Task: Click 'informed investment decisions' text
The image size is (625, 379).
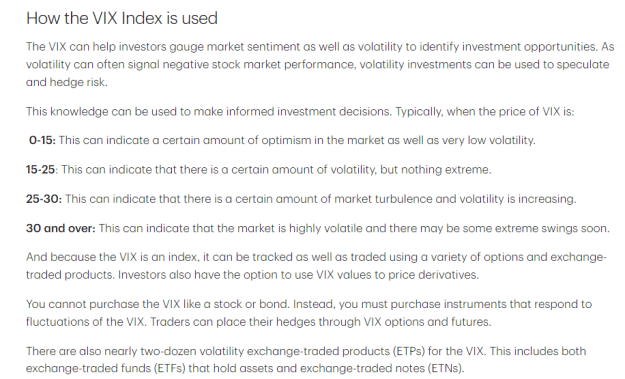Action: click(308, 111)
